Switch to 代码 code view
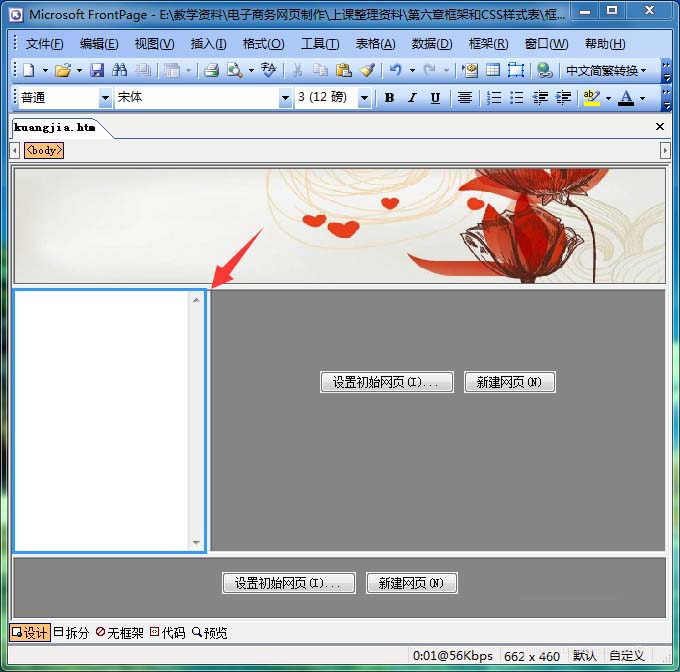This screenshot has width=680, height=672. click(167, 633)
